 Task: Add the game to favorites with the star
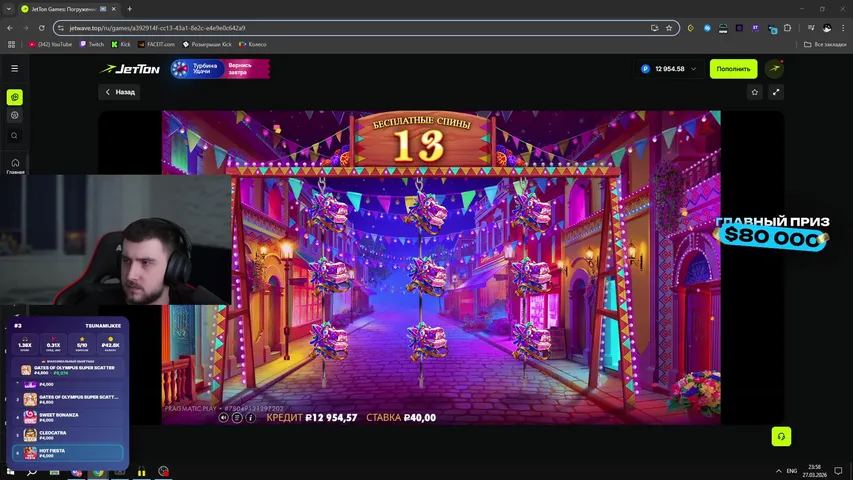(x=755, y=92)
